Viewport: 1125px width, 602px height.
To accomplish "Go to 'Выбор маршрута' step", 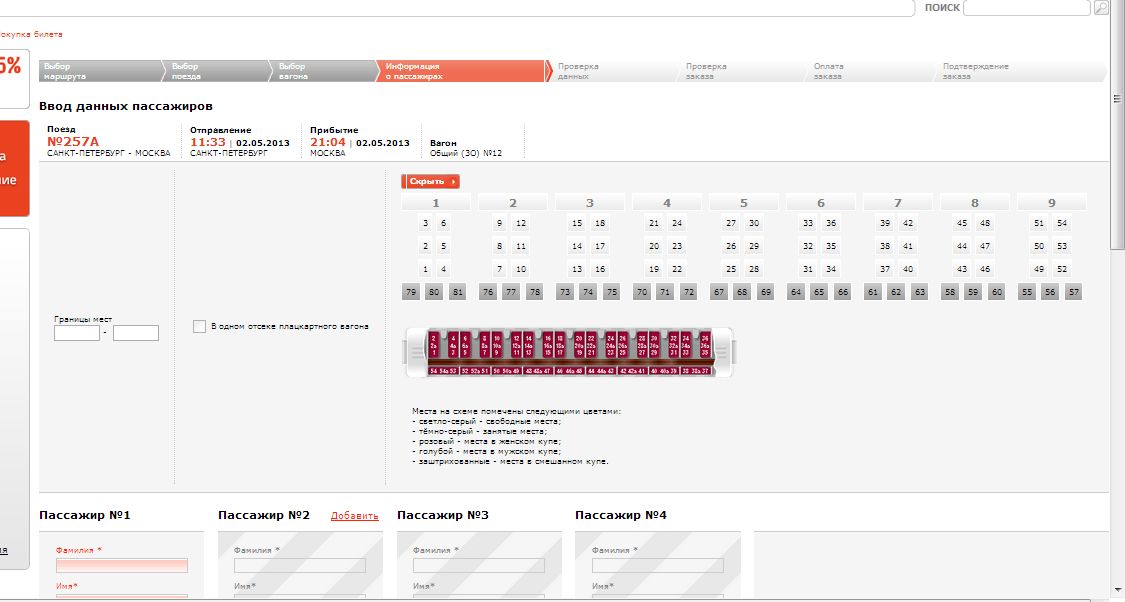I will [98, 71].
